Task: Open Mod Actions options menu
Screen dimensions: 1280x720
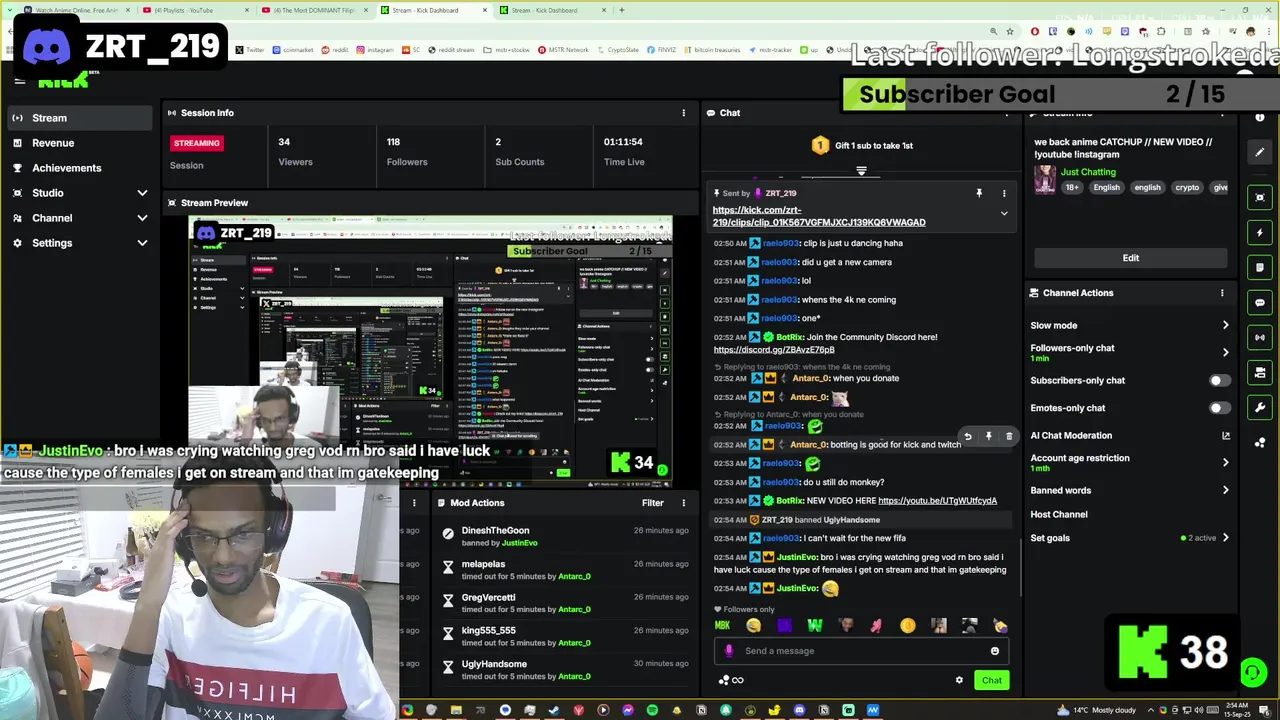Action: click(684, 503)
